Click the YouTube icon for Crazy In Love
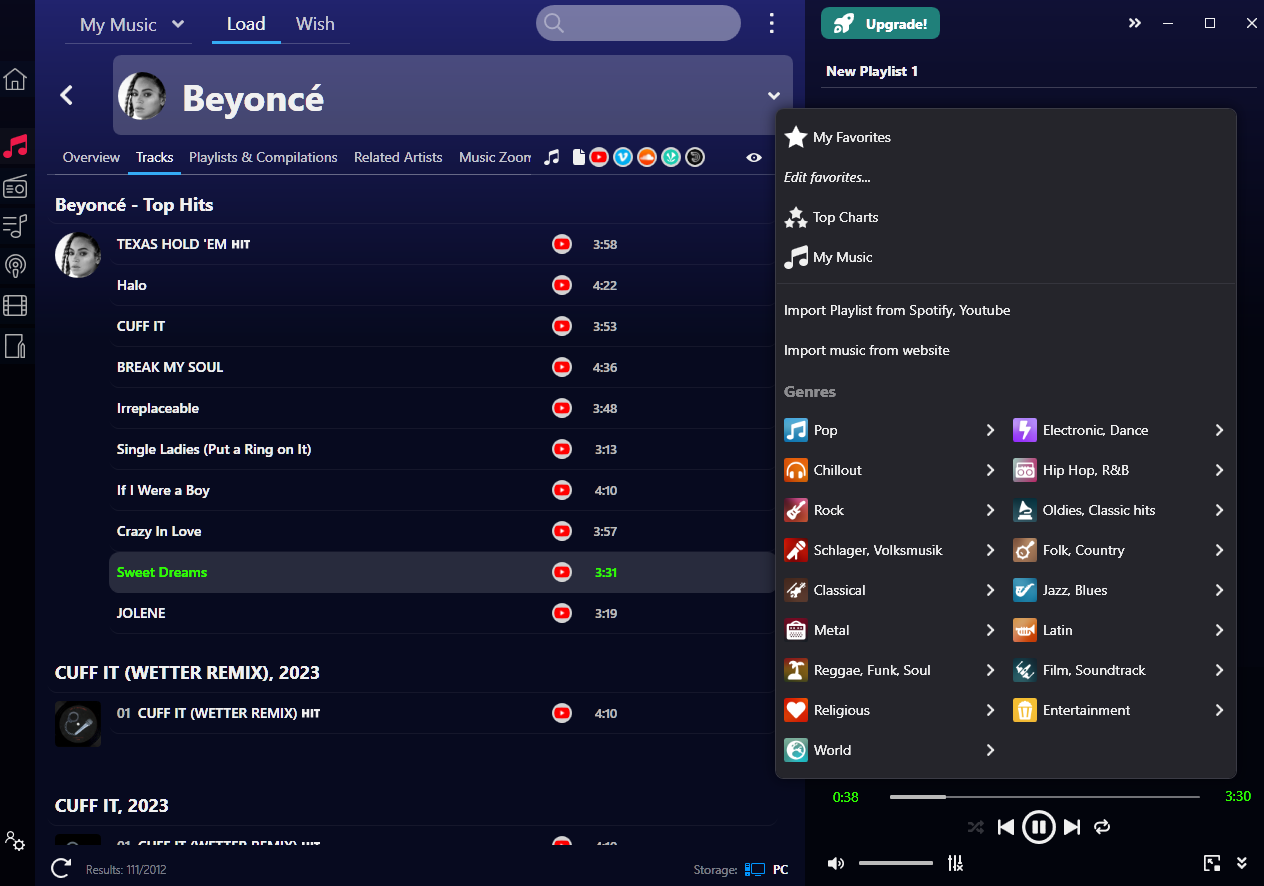This screenshot has height=886, width=1264. coord(562,531)
